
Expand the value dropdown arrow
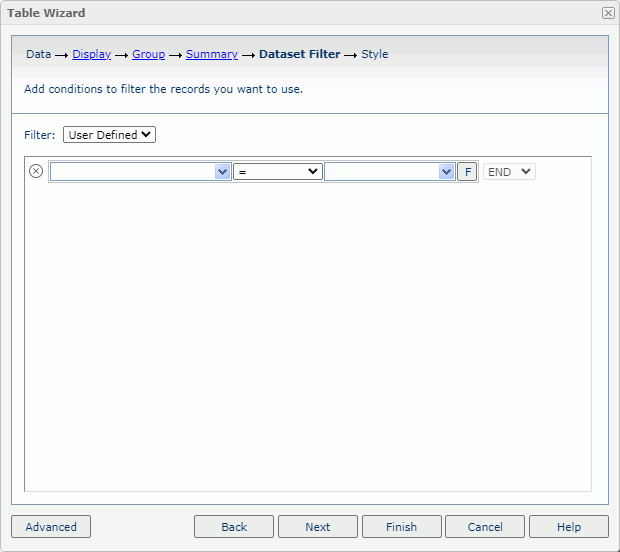(x=446, y=172)
